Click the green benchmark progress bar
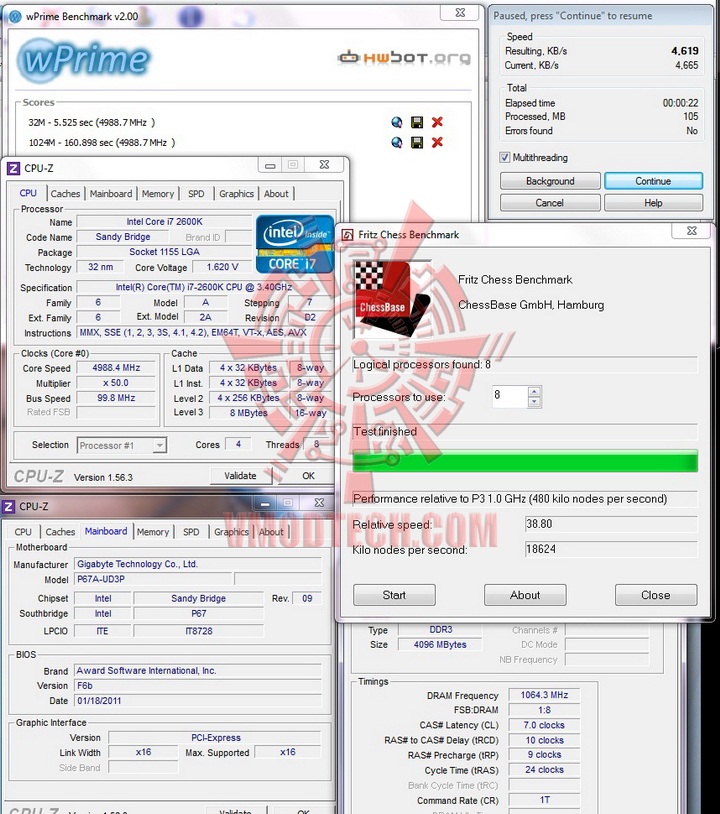 [x=525, y=462]
